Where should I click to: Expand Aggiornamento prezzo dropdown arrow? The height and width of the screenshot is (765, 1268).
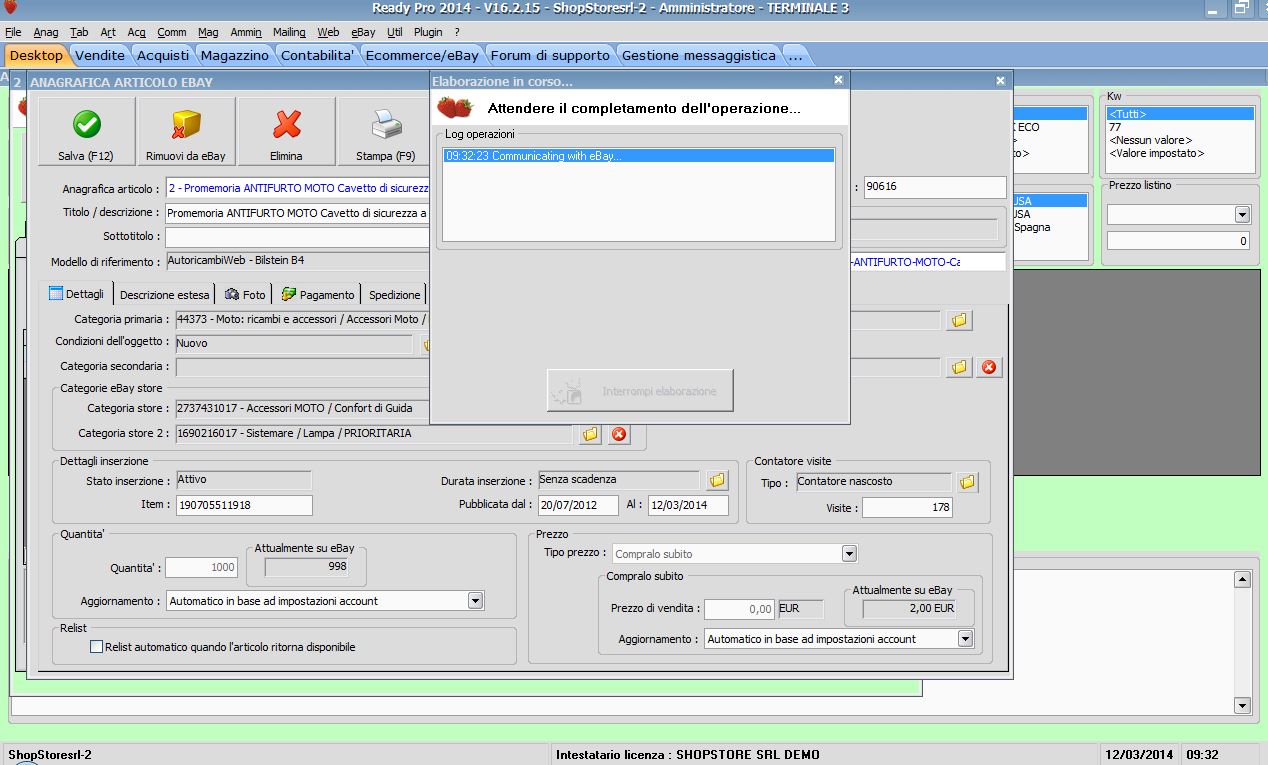click(x=965, y=639)
